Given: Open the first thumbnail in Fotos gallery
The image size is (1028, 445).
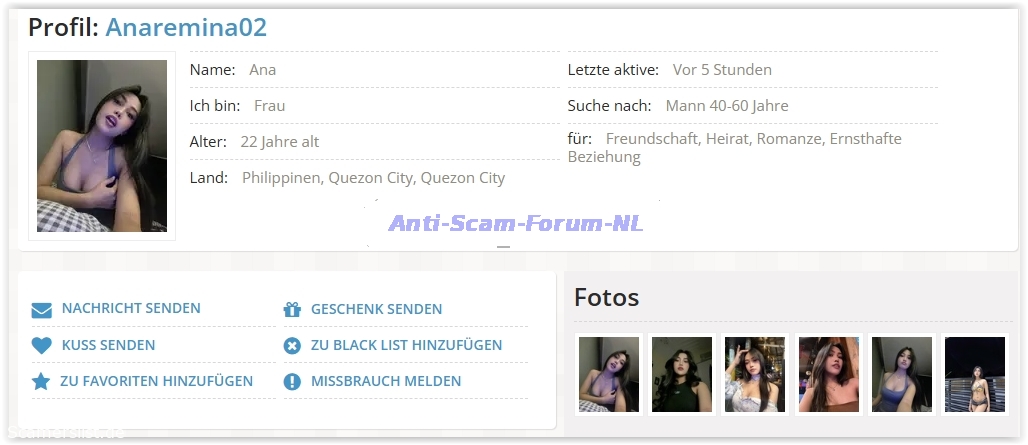Looking at the screenshot, I should pyautogui.click(x=608, y=374).
